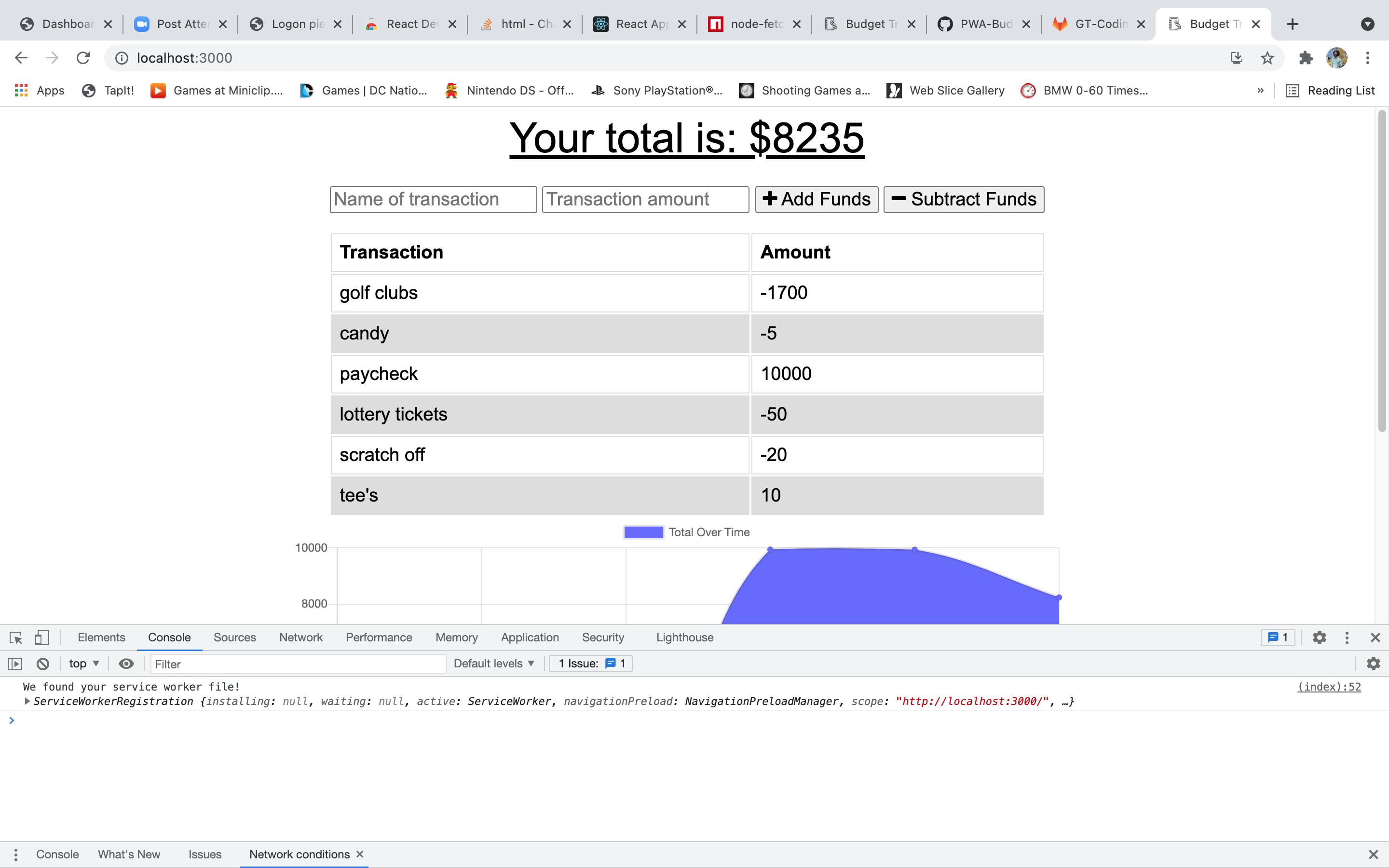Screen dimensions: 1389x868
Task: Open console settings gear icon
Action: 1373,664
